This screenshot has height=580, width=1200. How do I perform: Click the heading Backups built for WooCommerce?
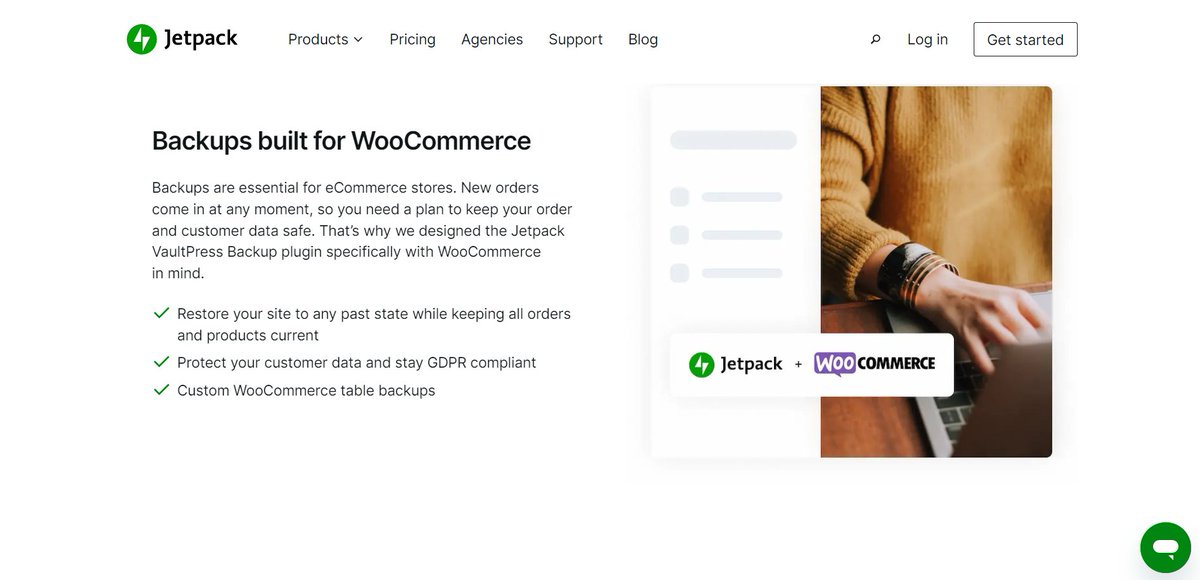tap(341, 140)
